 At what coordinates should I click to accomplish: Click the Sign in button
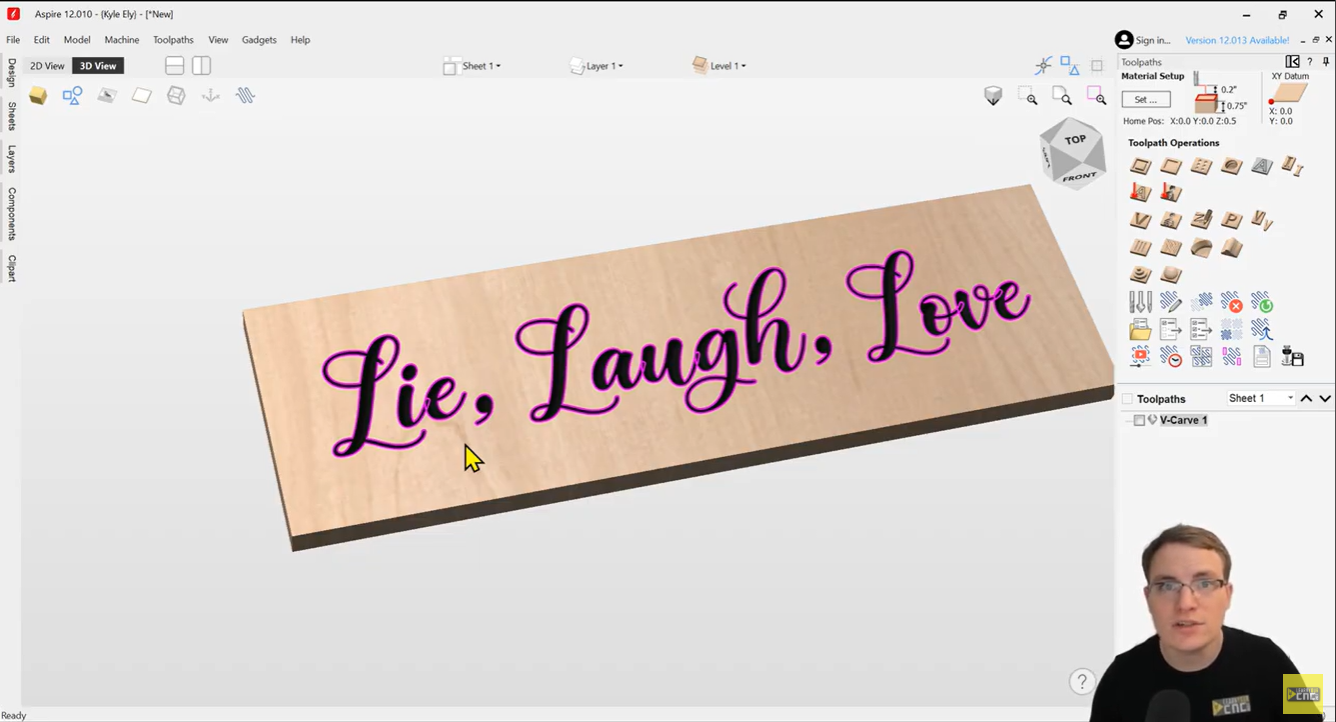[x=1143, y=40]
